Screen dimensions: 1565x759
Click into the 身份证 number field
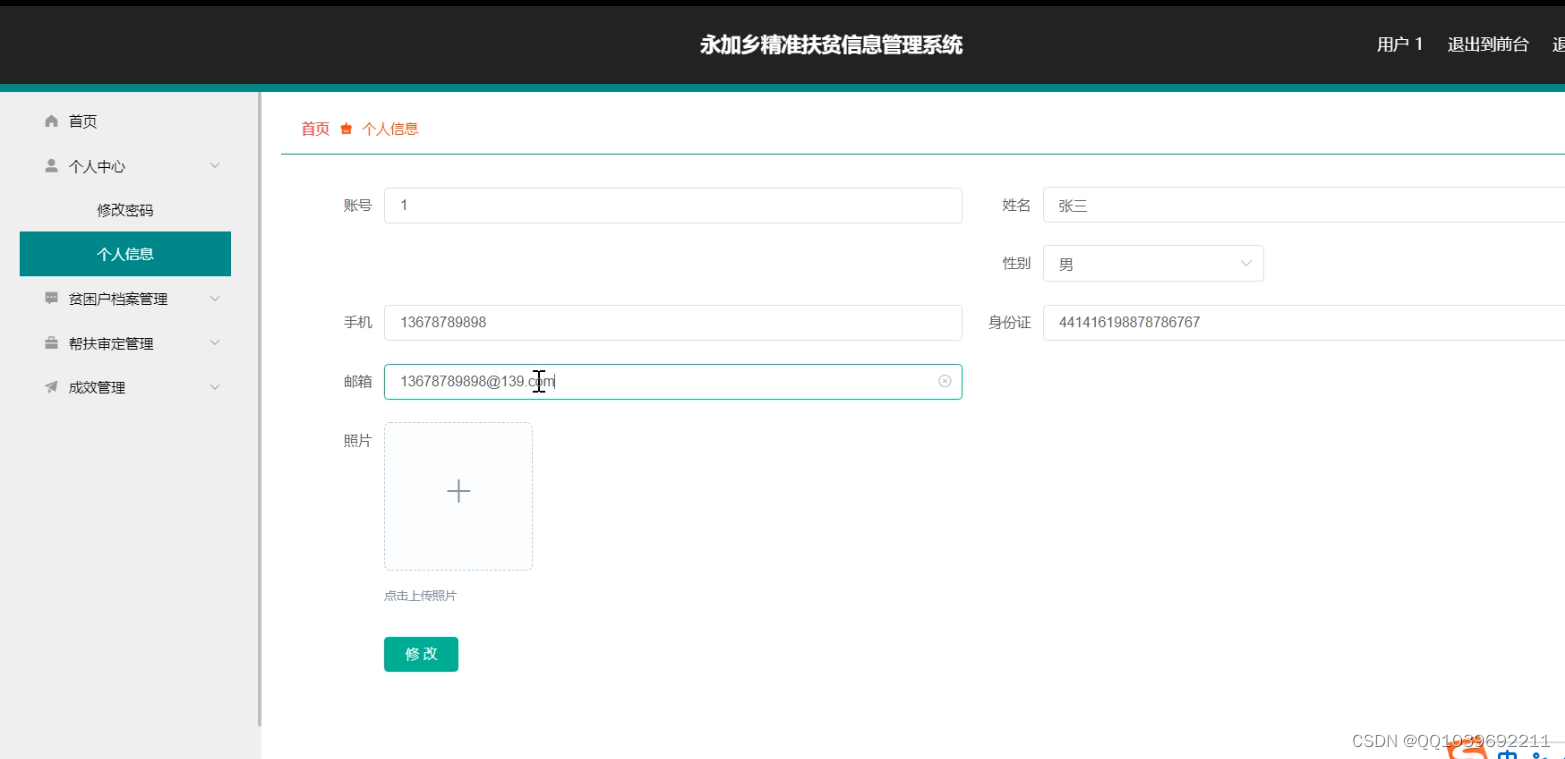(1304, 323)
